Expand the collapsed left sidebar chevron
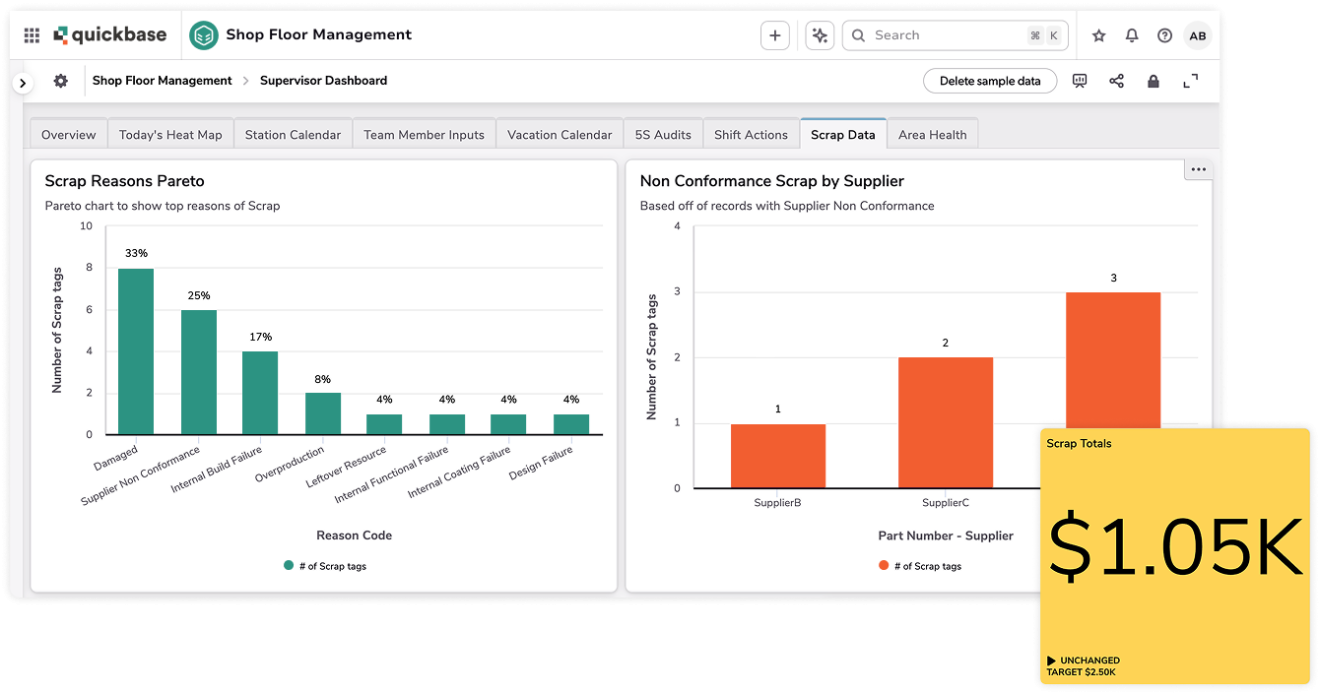This screenshot has height=694, width=1320. click(x=22, y=82)
